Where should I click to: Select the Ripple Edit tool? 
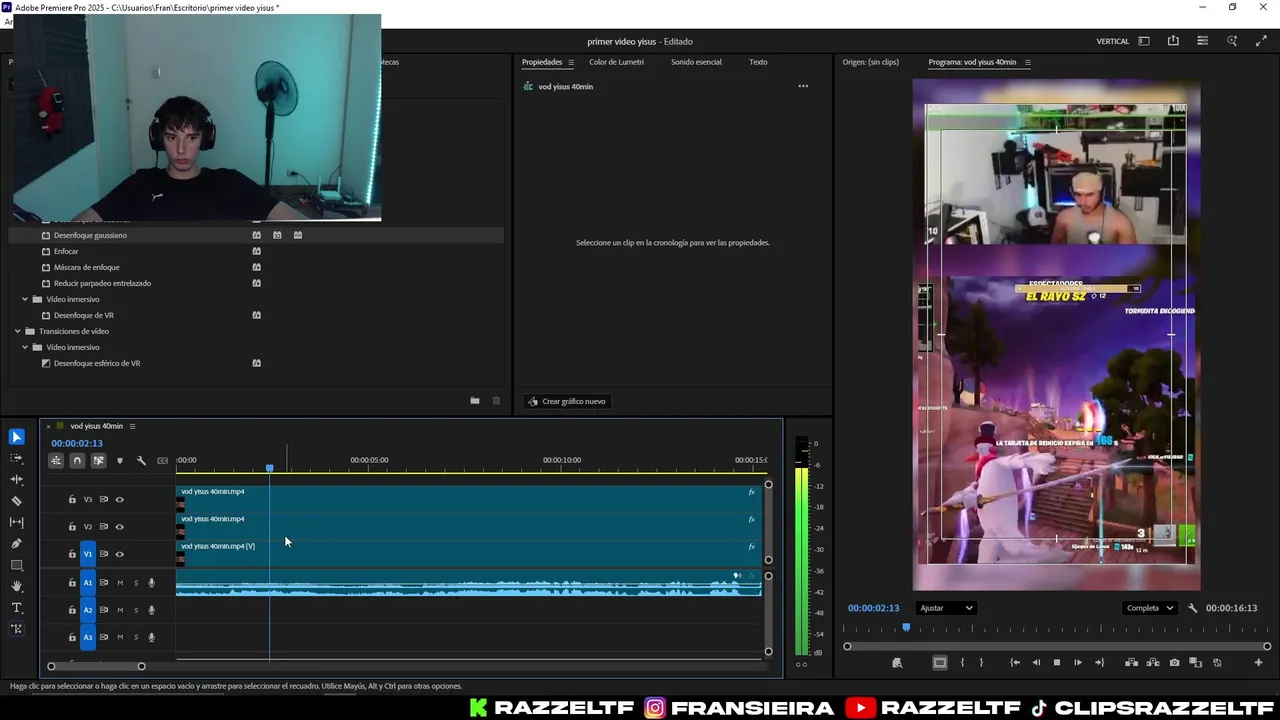[x=16, y=480]
